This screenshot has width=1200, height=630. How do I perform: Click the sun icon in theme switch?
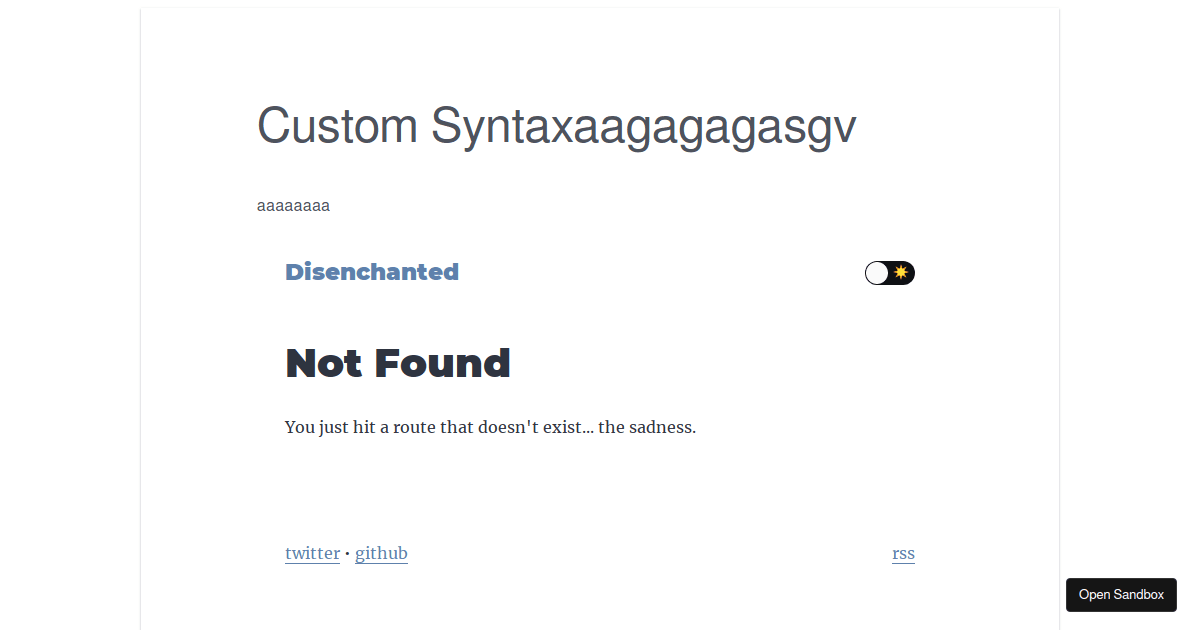[x=901, y=272]
